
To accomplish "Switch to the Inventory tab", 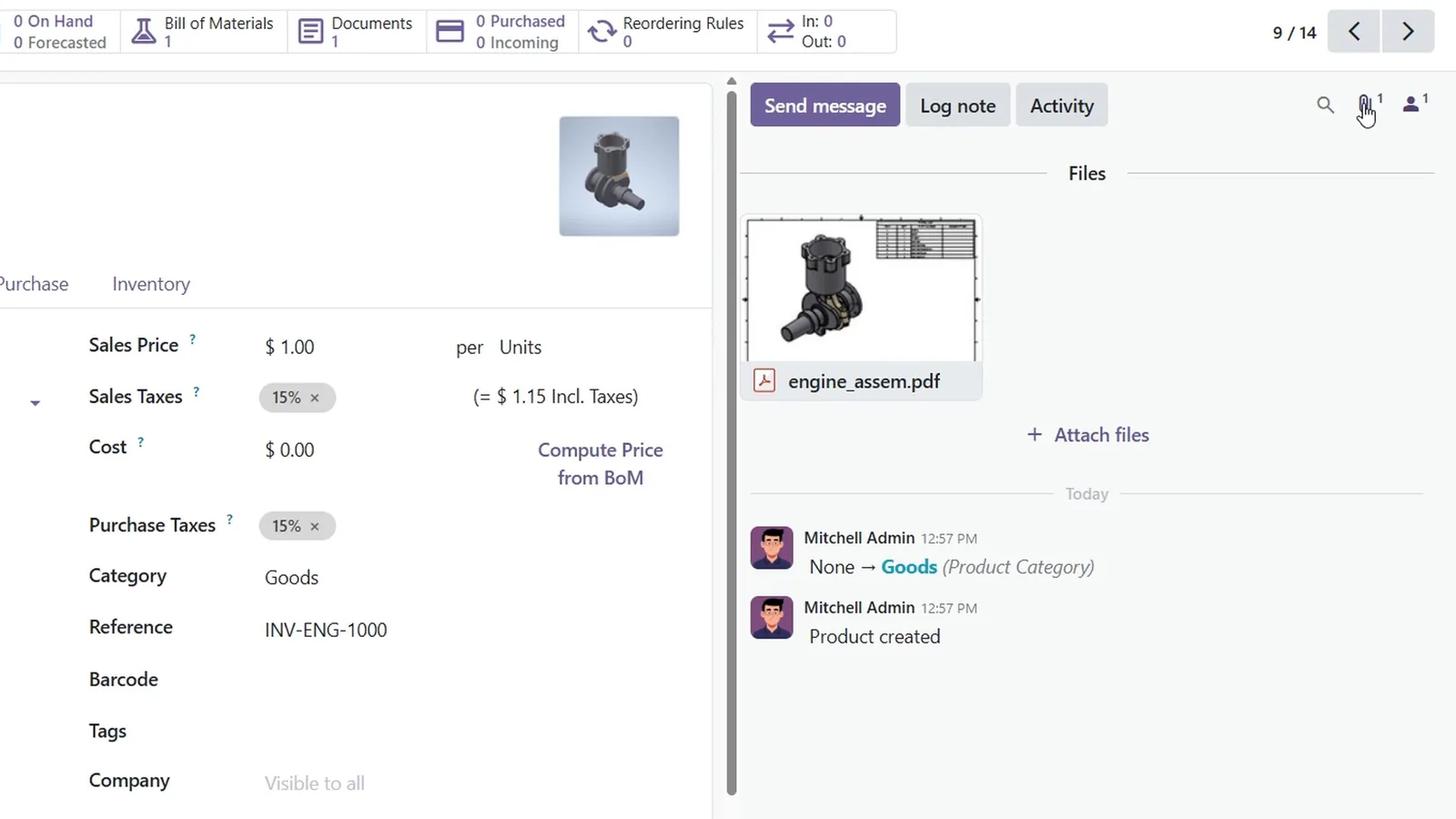I will [x=151, y=284].
